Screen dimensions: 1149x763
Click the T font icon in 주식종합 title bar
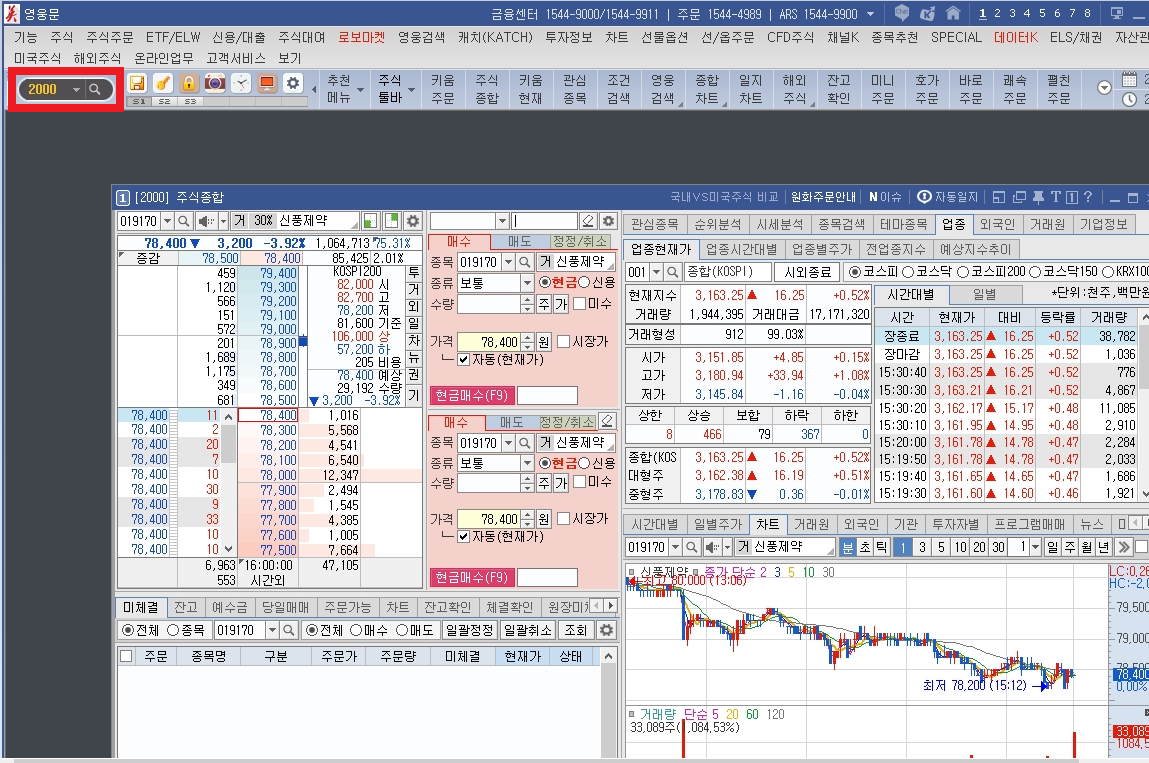point(1055,197)
